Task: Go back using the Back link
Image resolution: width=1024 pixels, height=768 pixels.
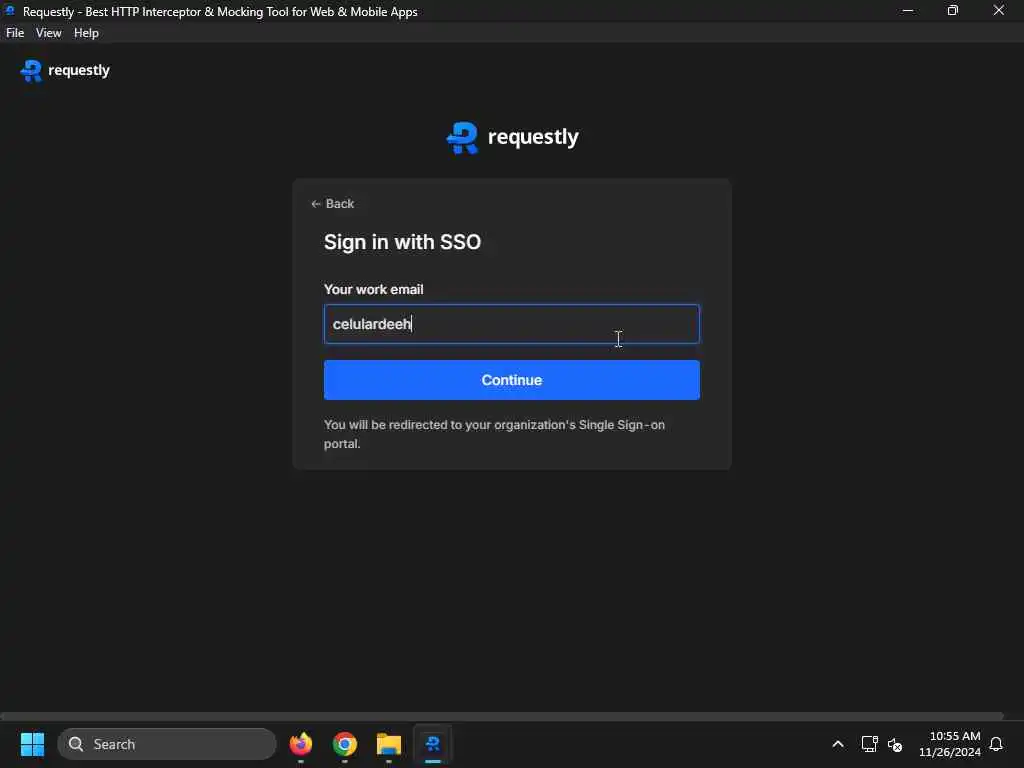Action: coord(332,204)
